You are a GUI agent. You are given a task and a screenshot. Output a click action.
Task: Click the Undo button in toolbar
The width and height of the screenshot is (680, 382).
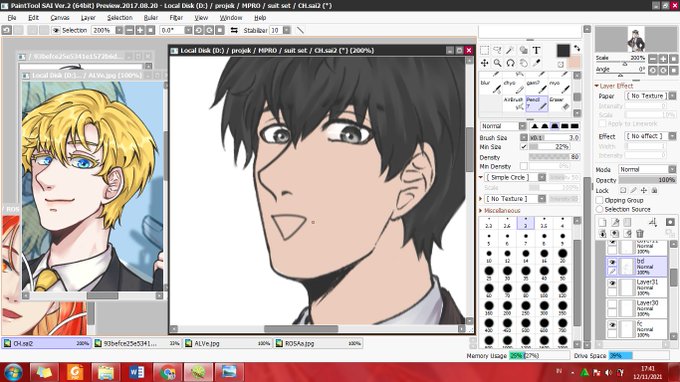pyautogui.click(x=7, y=30)
